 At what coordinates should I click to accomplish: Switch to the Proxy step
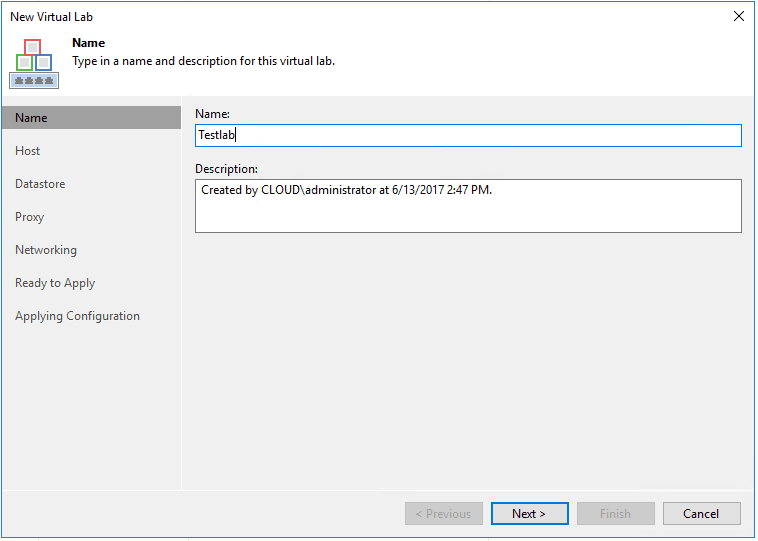(x=30, y=217)
